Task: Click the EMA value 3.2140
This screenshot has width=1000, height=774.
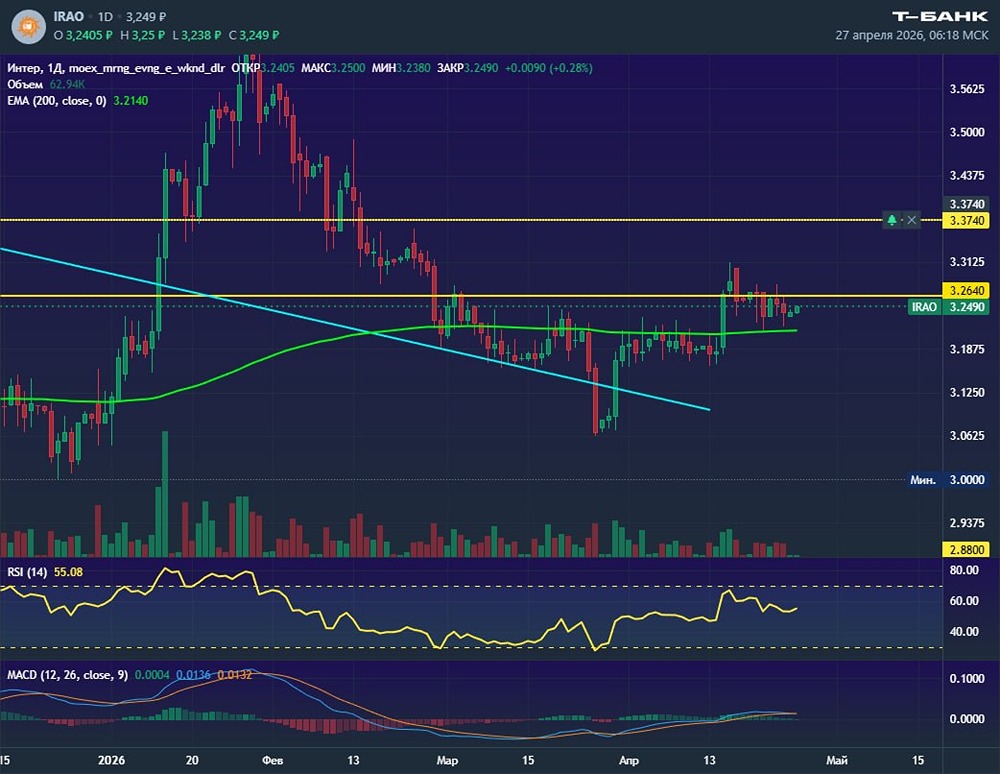Action: pos(131,101)
